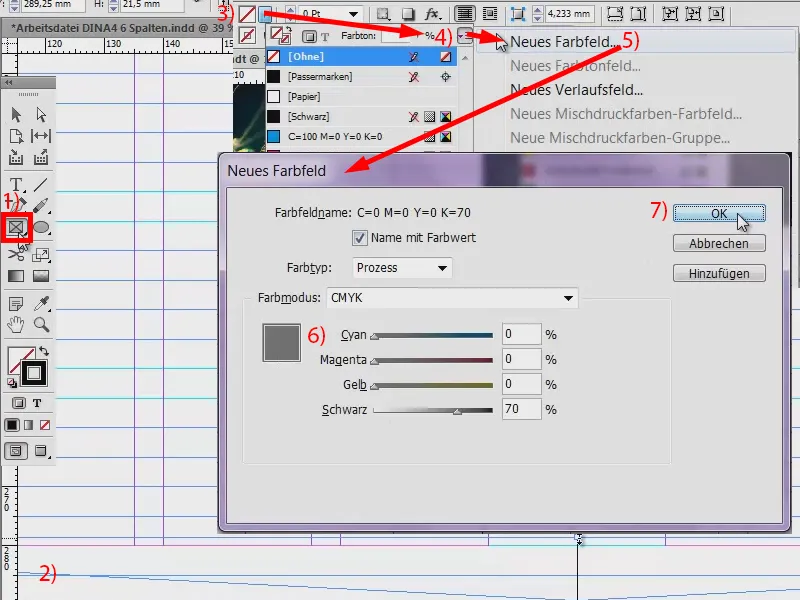Select the Line tool

coord(41,184)
